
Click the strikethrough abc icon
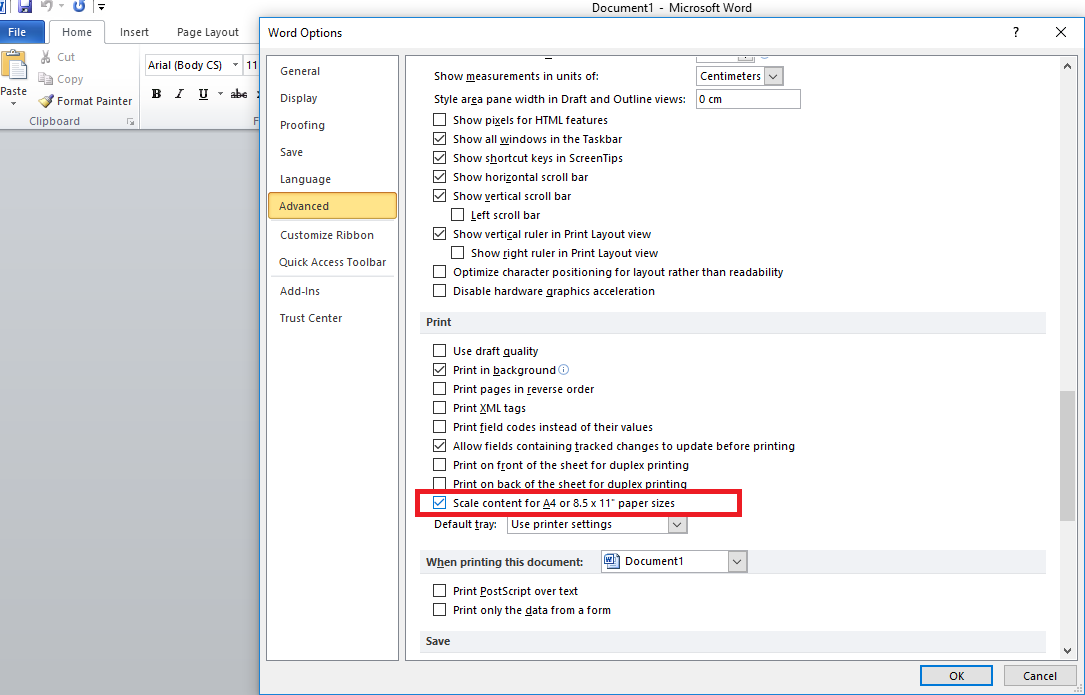click(238, 94)
